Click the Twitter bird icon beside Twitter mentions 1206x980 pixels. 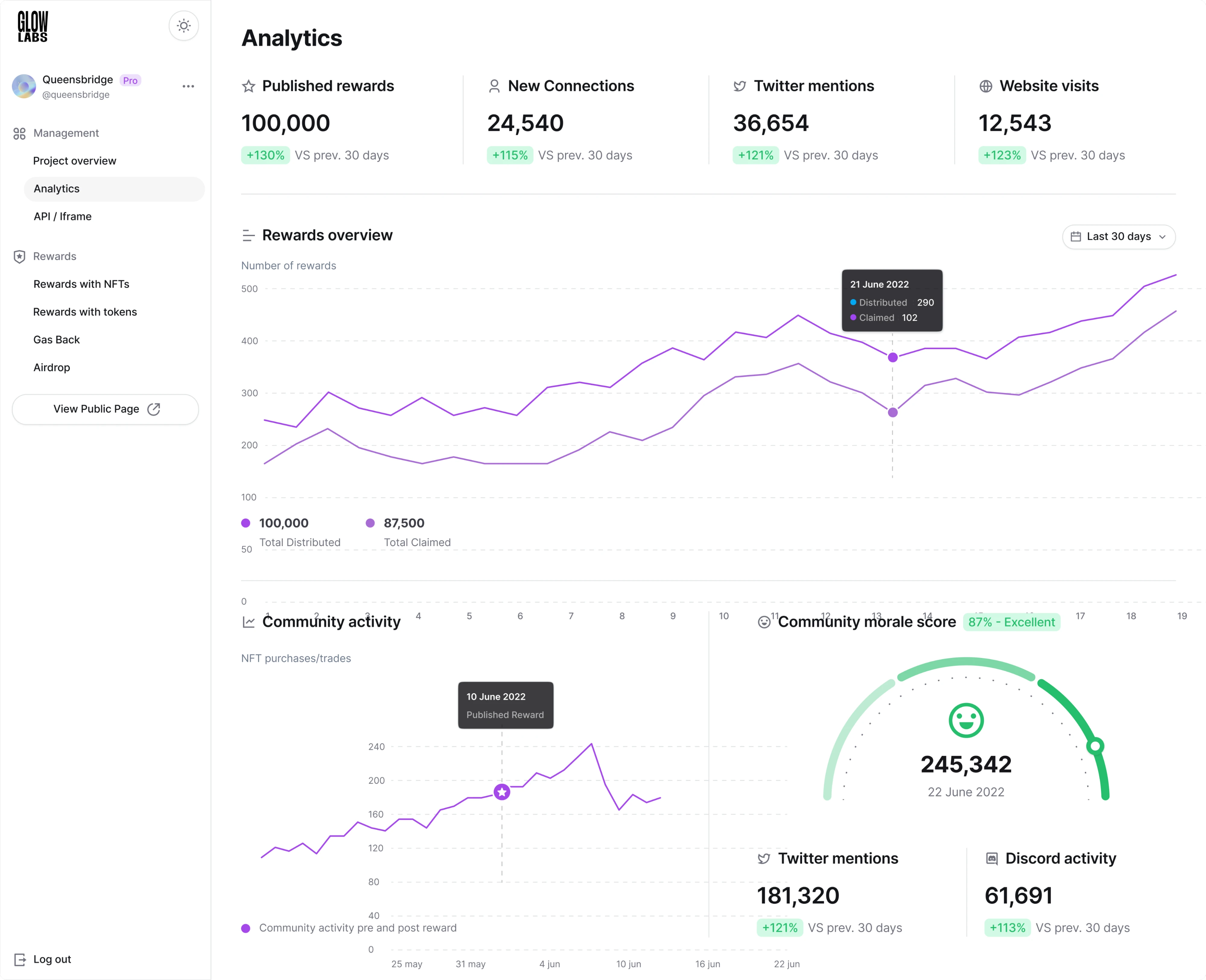point(739,86)
